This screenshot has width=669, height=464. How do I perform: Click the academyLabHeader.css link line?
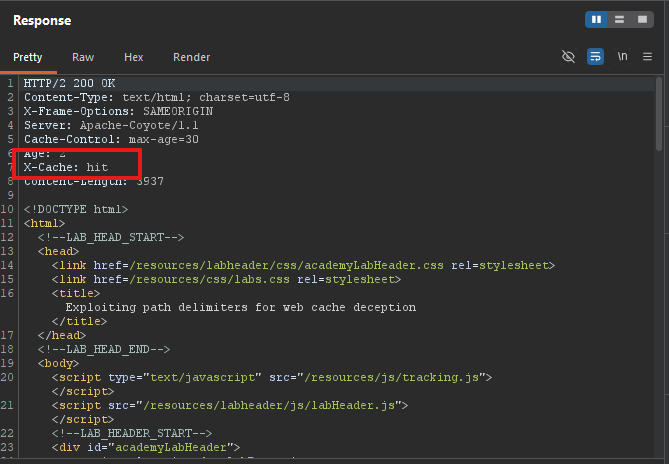point(303,265)
